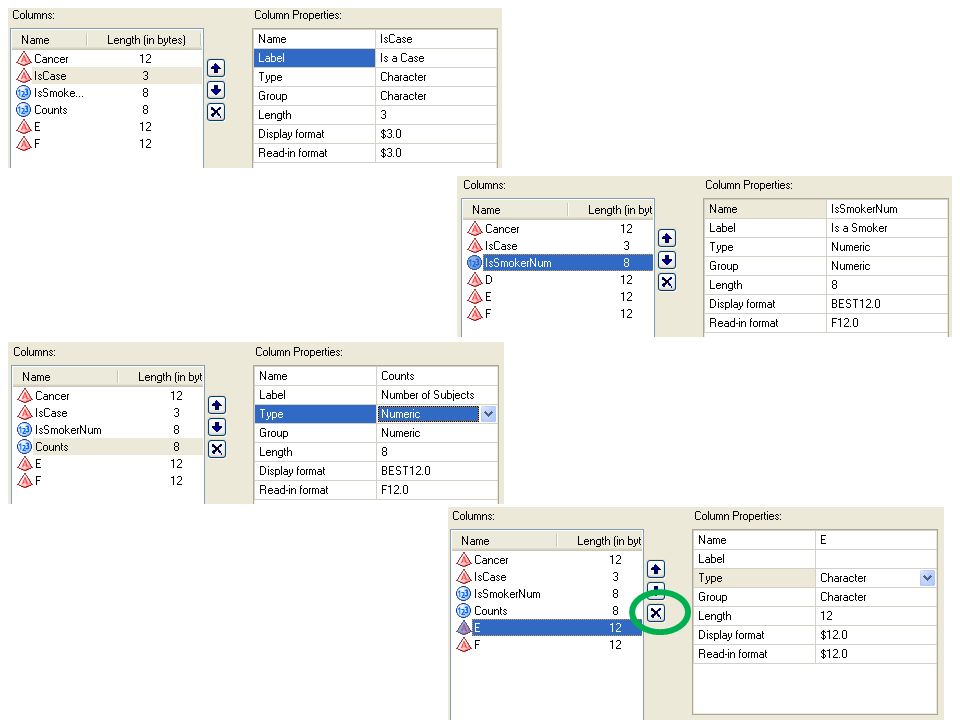Screen dimensions: 960x720
Task: Click the IsCase name value in Column Properties
Action: pos(435,39)
